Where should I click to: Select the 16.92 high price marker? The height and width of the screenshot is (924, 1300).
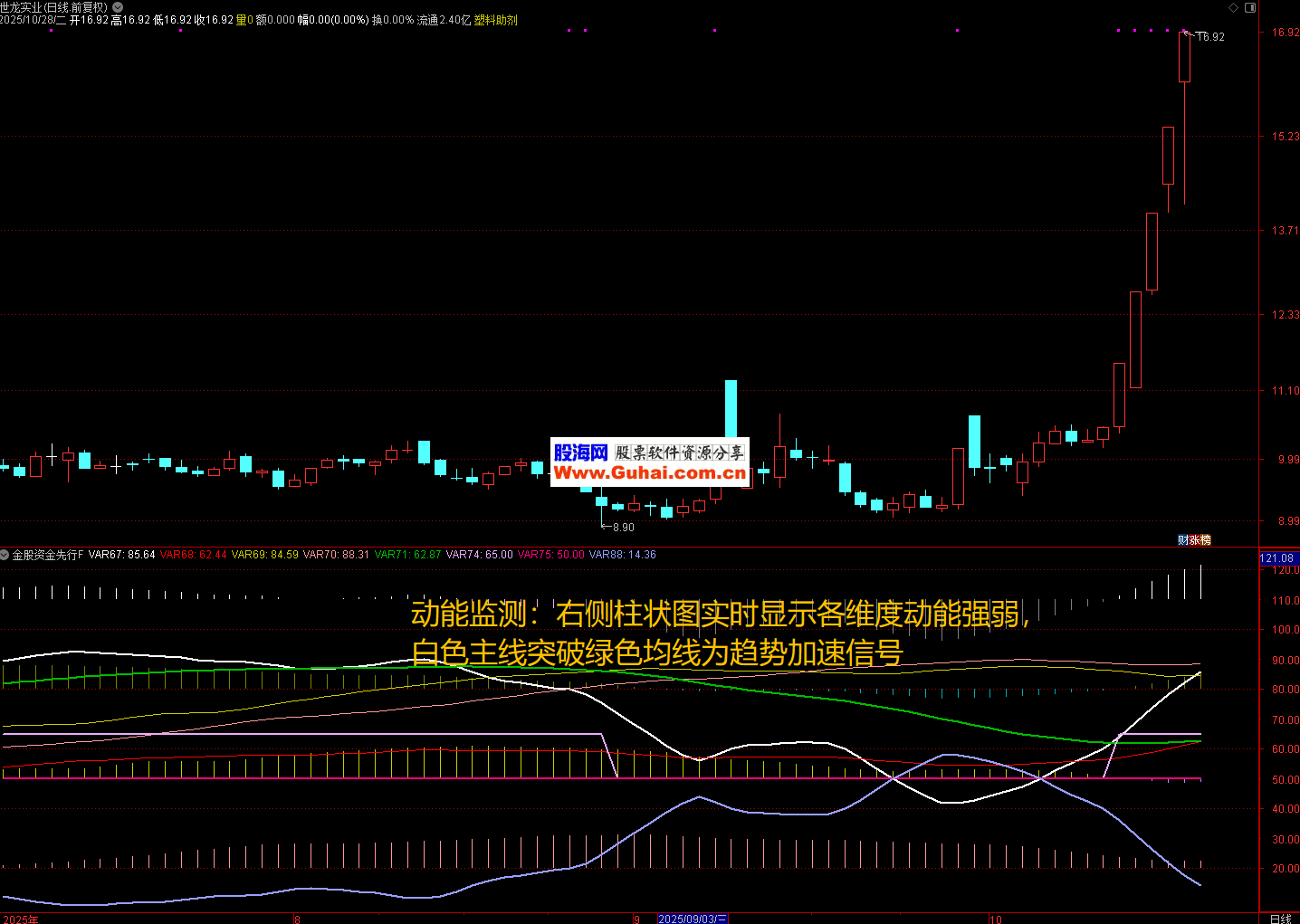pyautogui.click(x=1209, y=37)
